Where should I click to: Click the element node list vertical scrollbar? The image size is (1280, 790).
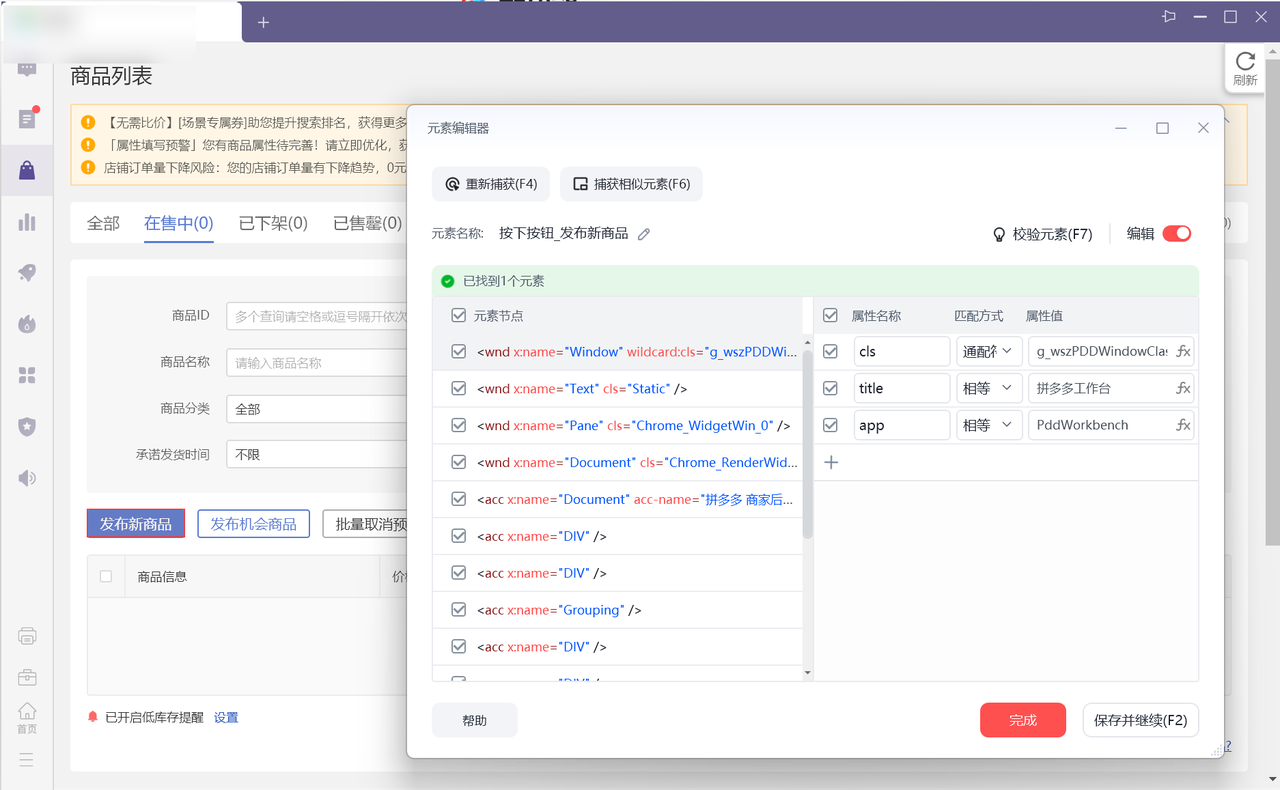(807, 445)
